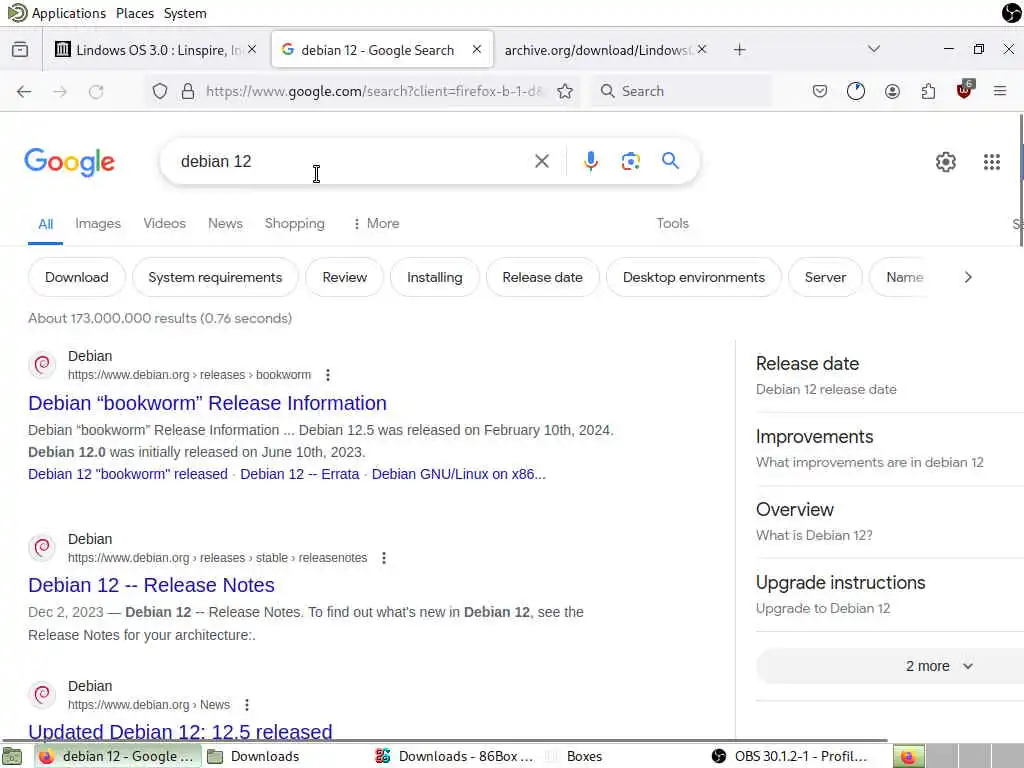Click the Server filter chip
This screenshot has width=1024, height=768.
pyautogui.click(x=825, y=277)
